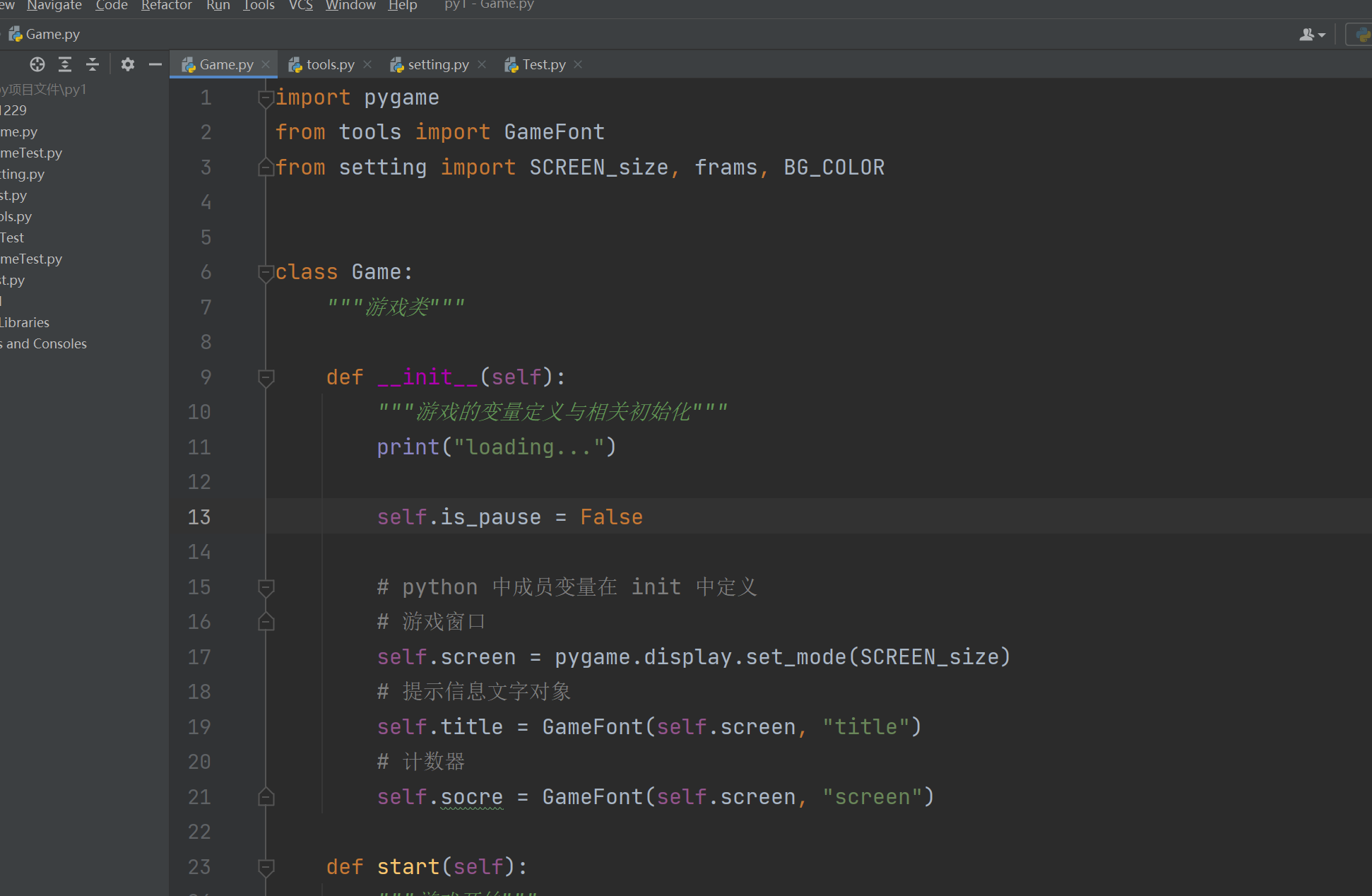Hide the project tool window with the minus icon
Image resolution: width=1372 pixels, height=896 pixels.
tap(155, 65)
